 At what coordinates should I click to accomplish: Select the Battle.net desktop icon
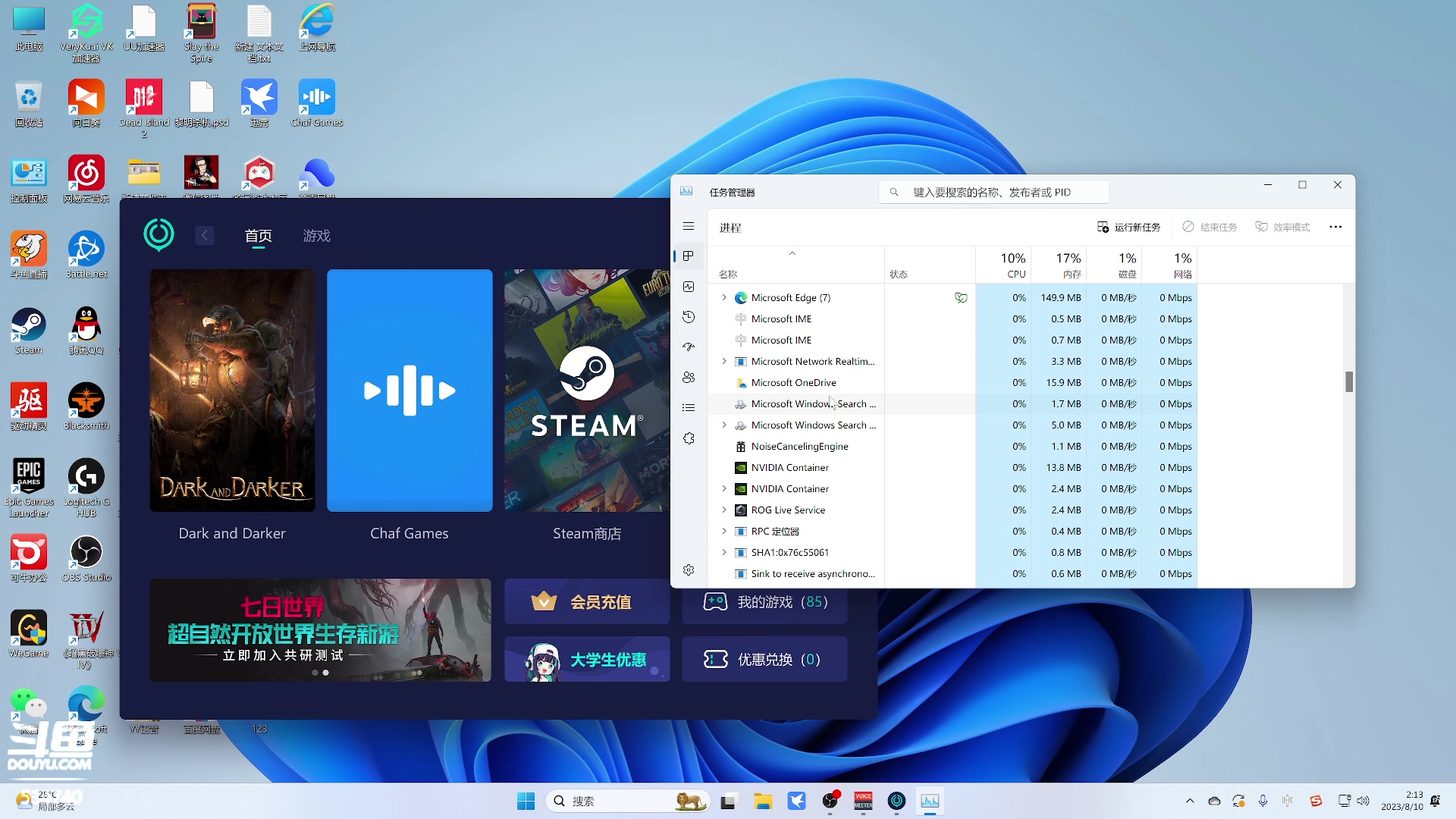[86, 255]
